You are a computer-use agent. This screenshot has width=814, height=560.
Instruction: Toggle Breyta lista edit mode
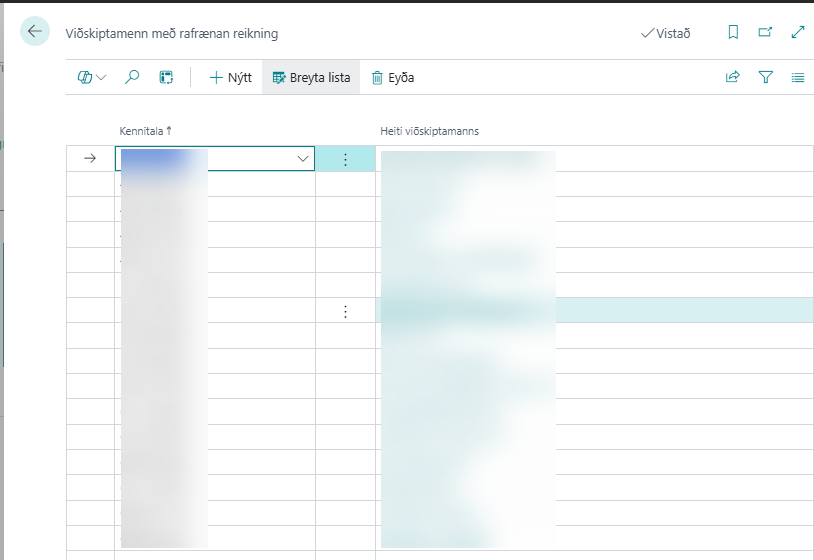coord(311,77)
